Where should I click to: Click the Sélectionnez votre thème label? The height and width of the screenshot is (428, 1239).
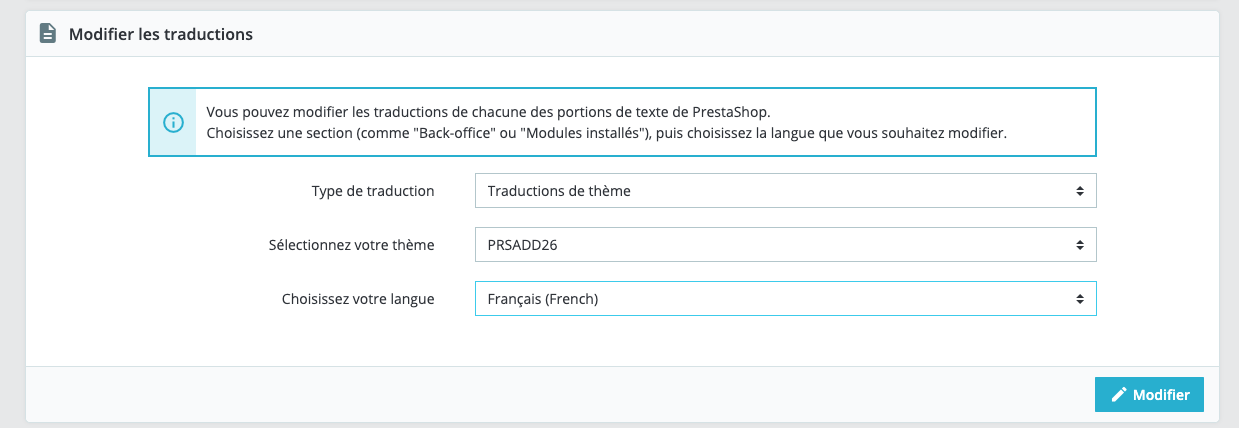point(351,244)
